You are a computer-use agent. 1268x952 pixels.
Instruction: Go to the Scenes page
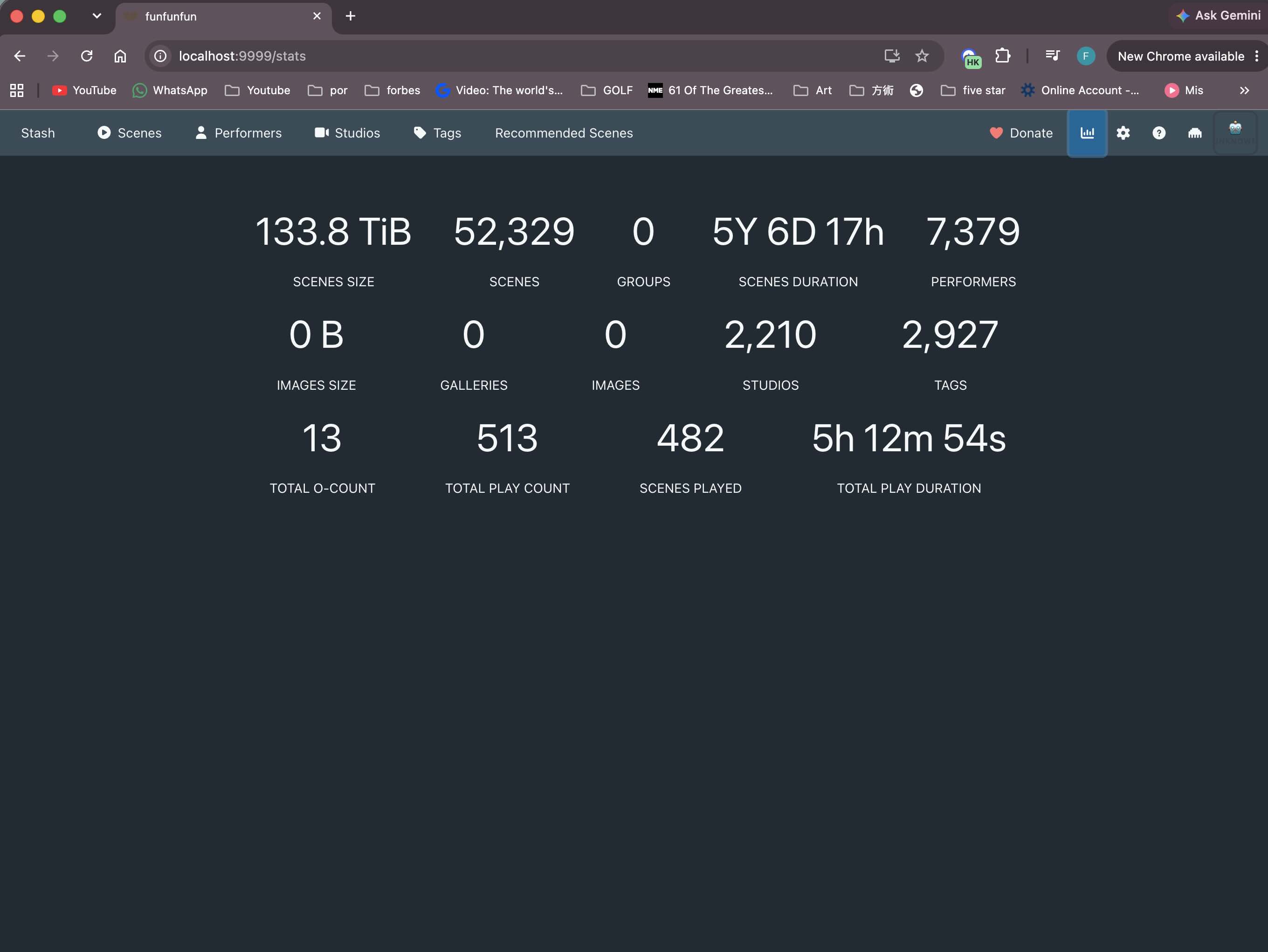130,133
